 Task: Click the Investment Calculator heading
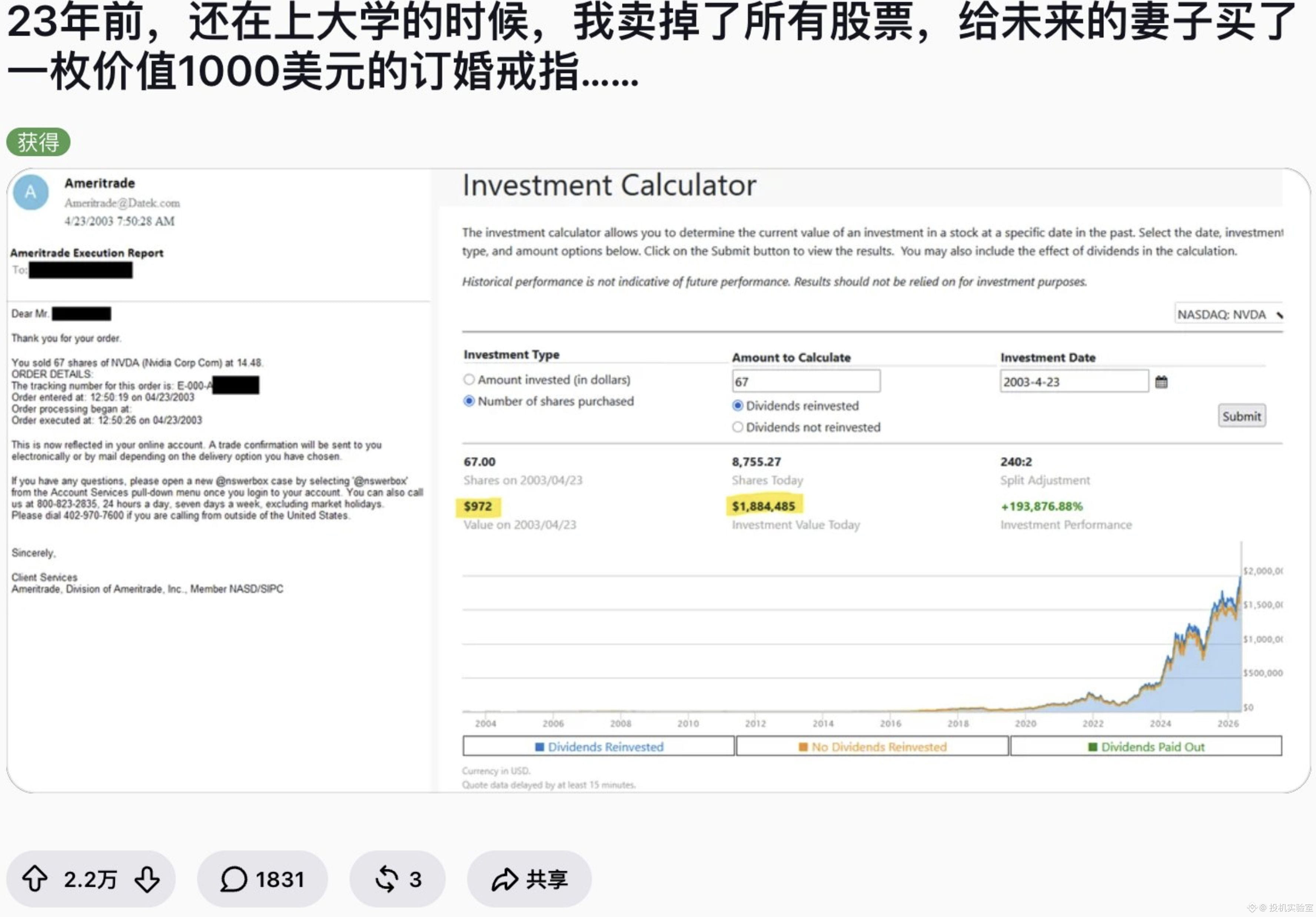[x=609, y=185]
